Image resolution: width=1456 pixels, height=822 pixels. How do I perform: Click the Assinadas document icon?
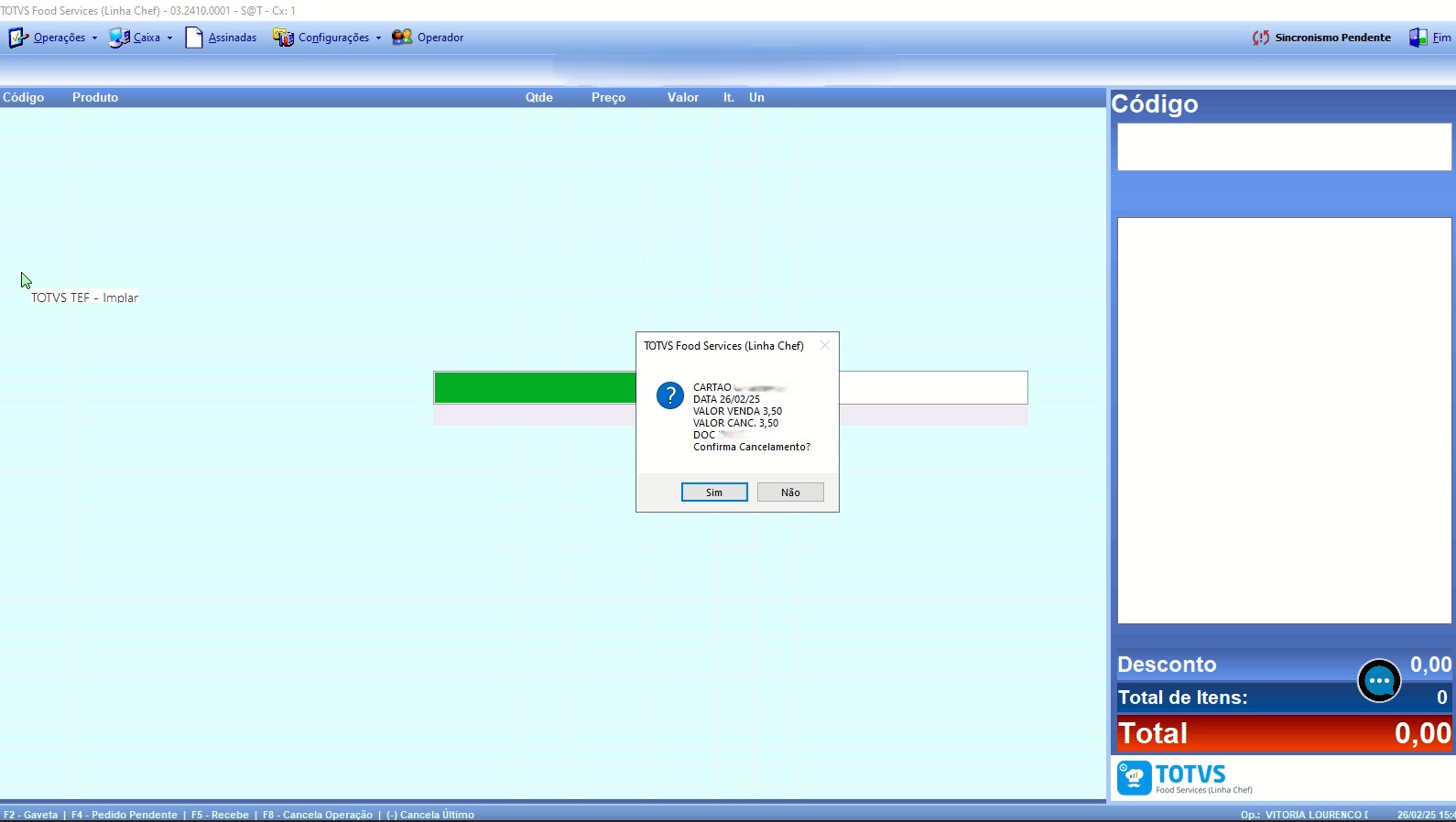[x=194, y=38]
